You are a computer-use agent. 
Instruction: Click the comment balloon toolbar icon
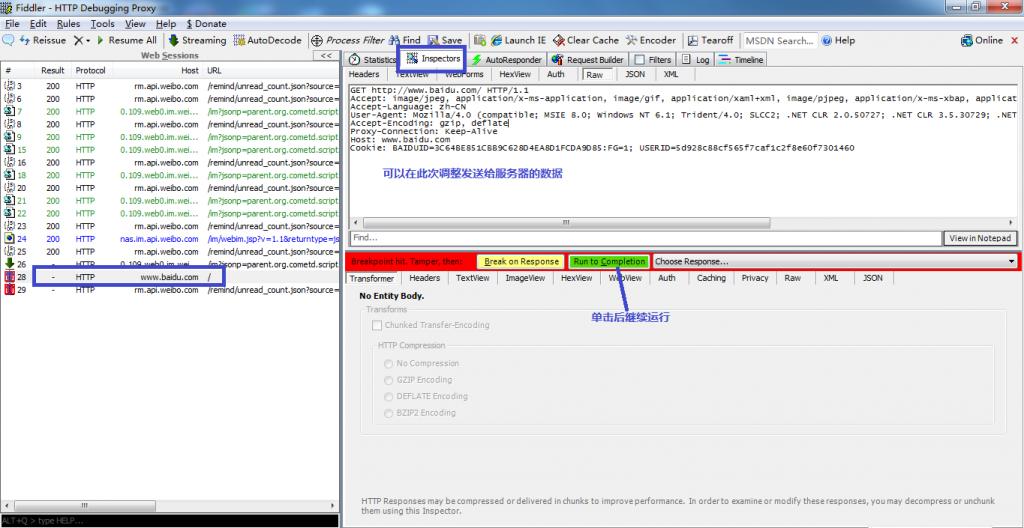(8, 41)
